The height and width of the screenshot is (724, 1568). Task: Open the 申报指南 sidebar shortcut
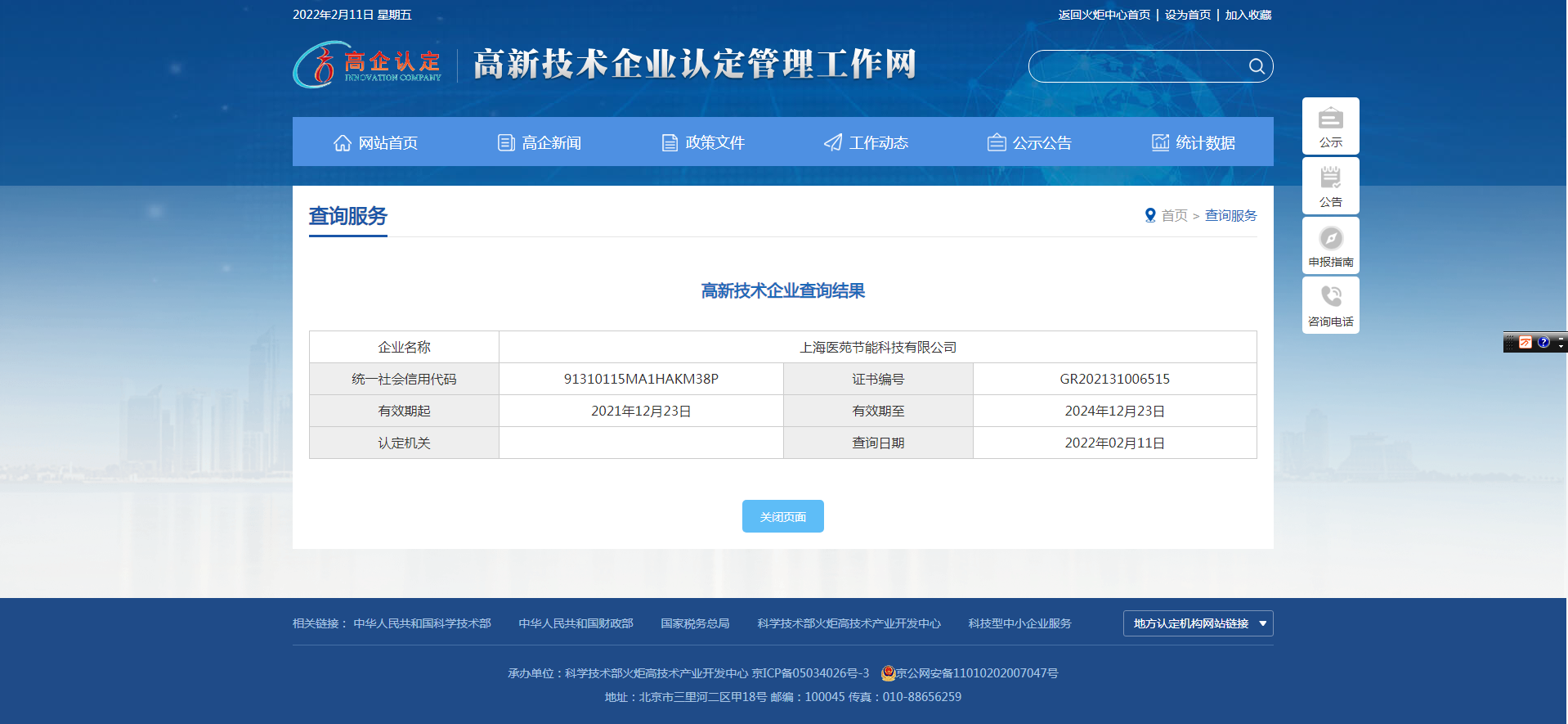pos(1330,245)
